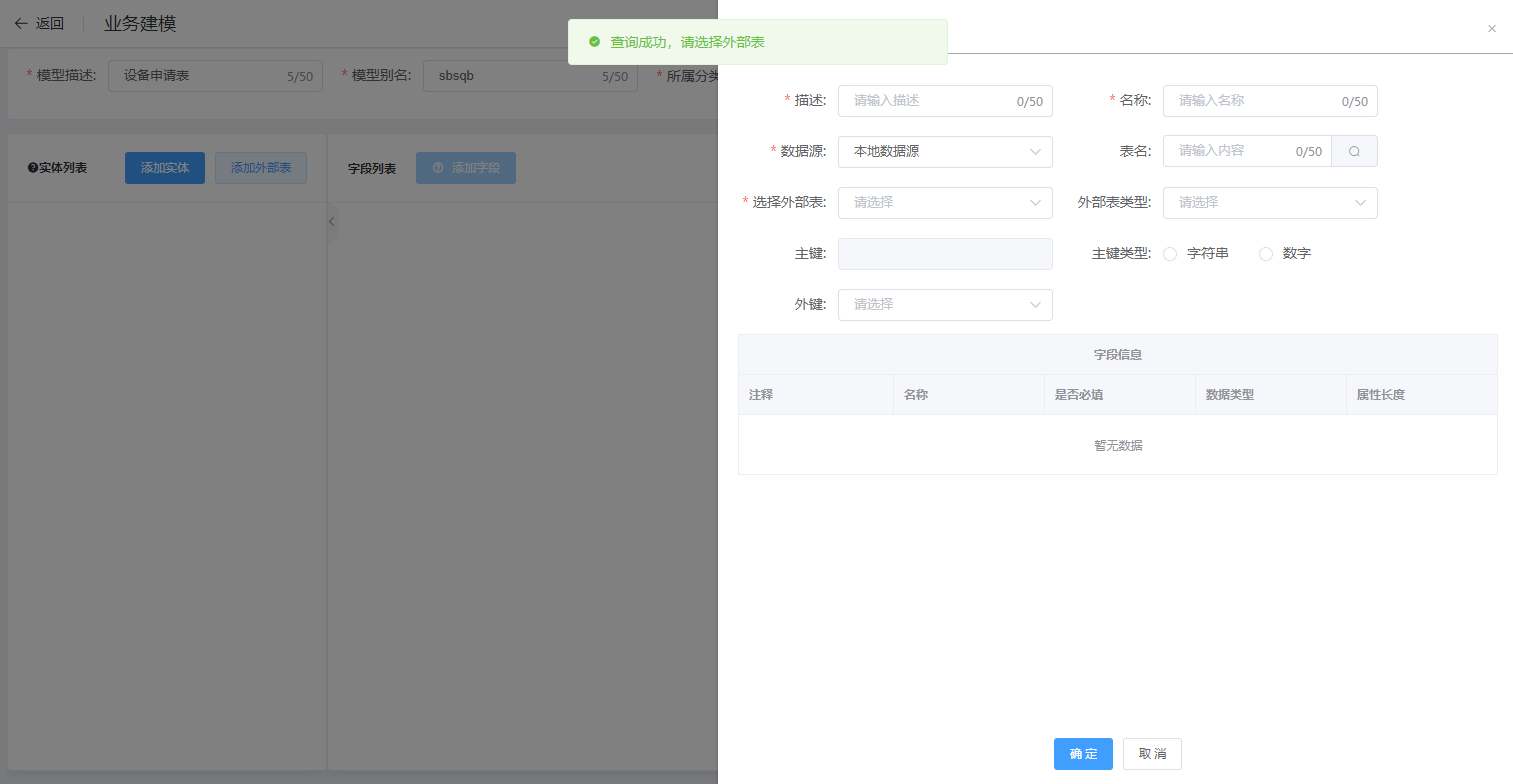The image size is (1513, 784).
Task: Open the 外部表类型 dropdown
Action: pyautogui.click(x=1269, y=203)
